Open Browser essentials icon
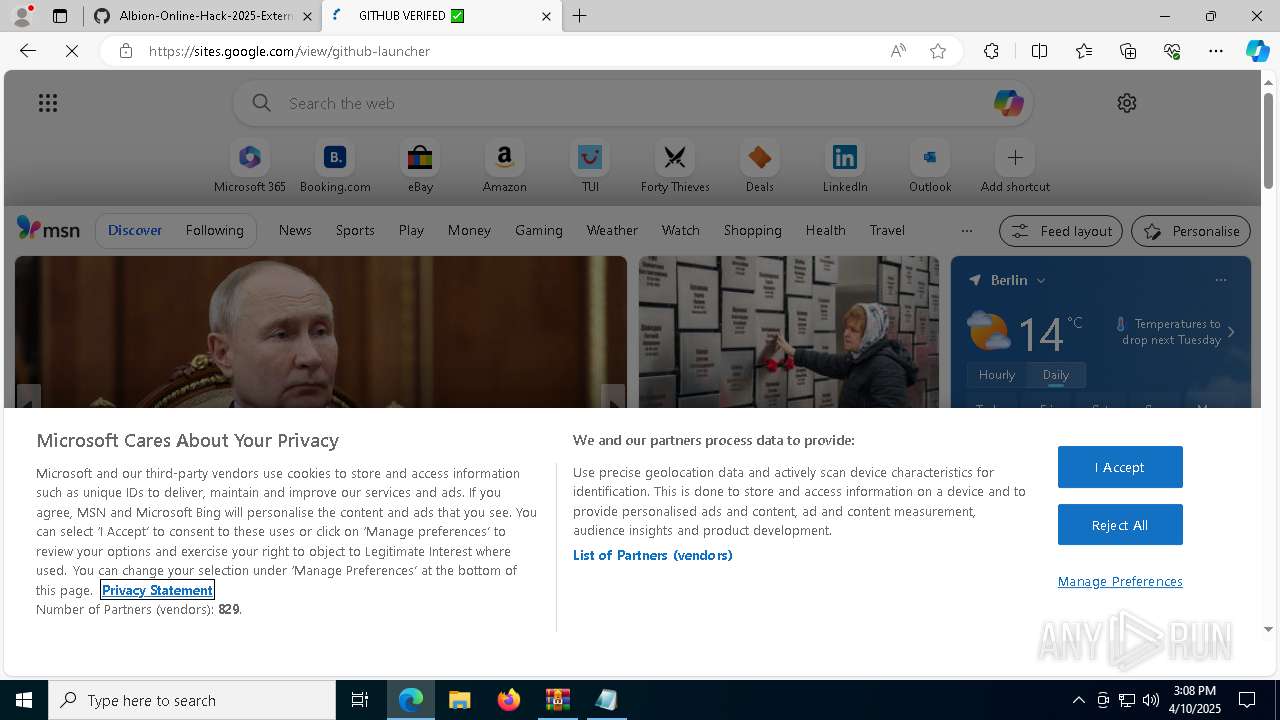Viewport: 1280px width, 720px height. (x=1172, y=51)
